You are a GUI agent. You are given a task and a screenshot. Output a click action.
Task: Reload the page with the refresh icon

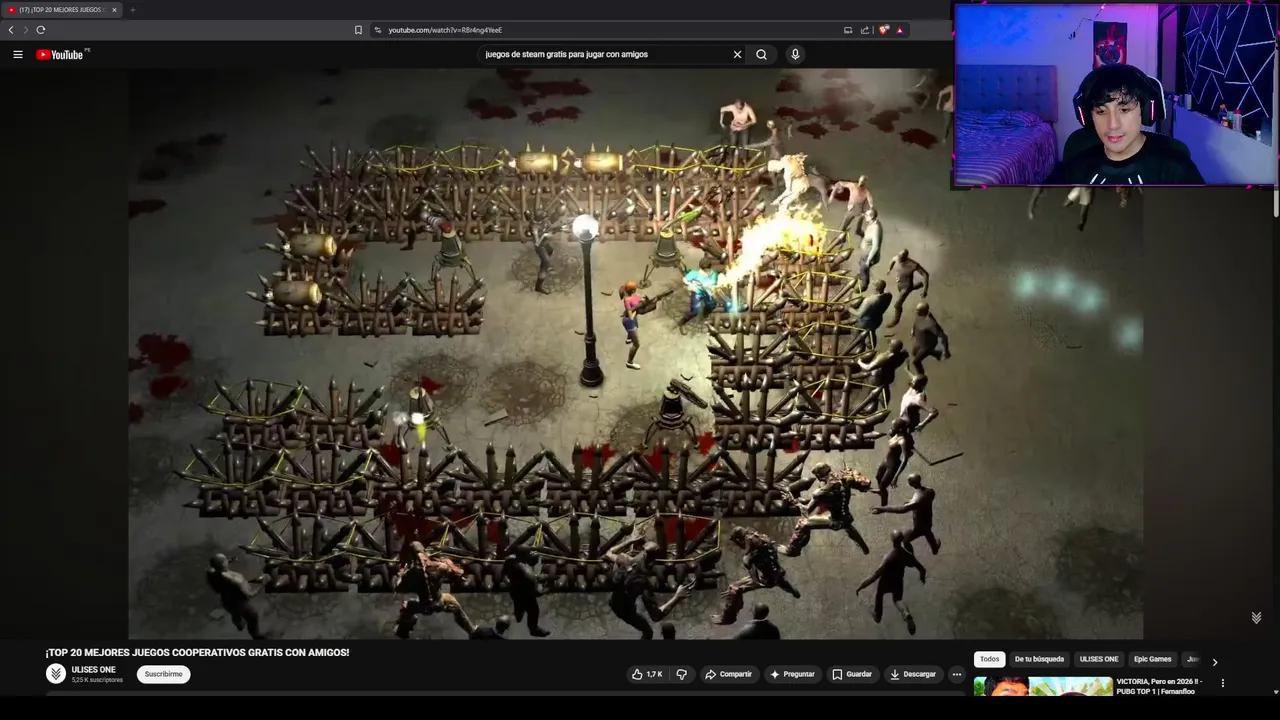click(x=41, y=30)
